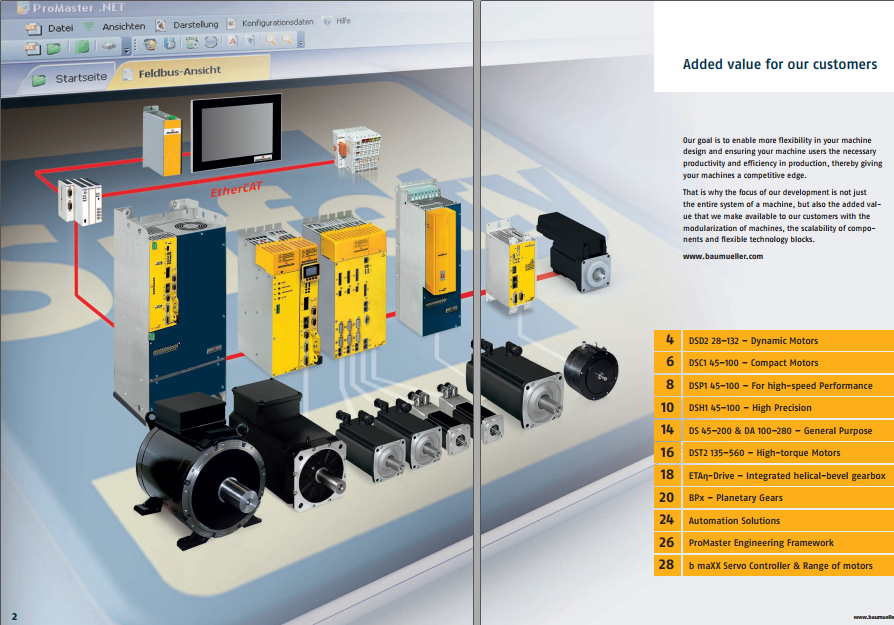Click the green book toolbar icon

click(x=83, y=47)
